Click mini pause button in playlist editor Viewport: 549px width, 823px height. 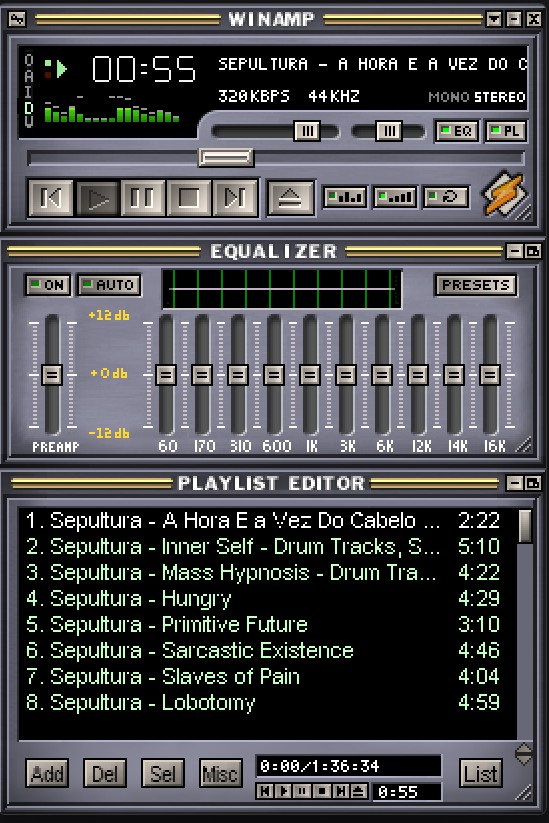[303, 790]
